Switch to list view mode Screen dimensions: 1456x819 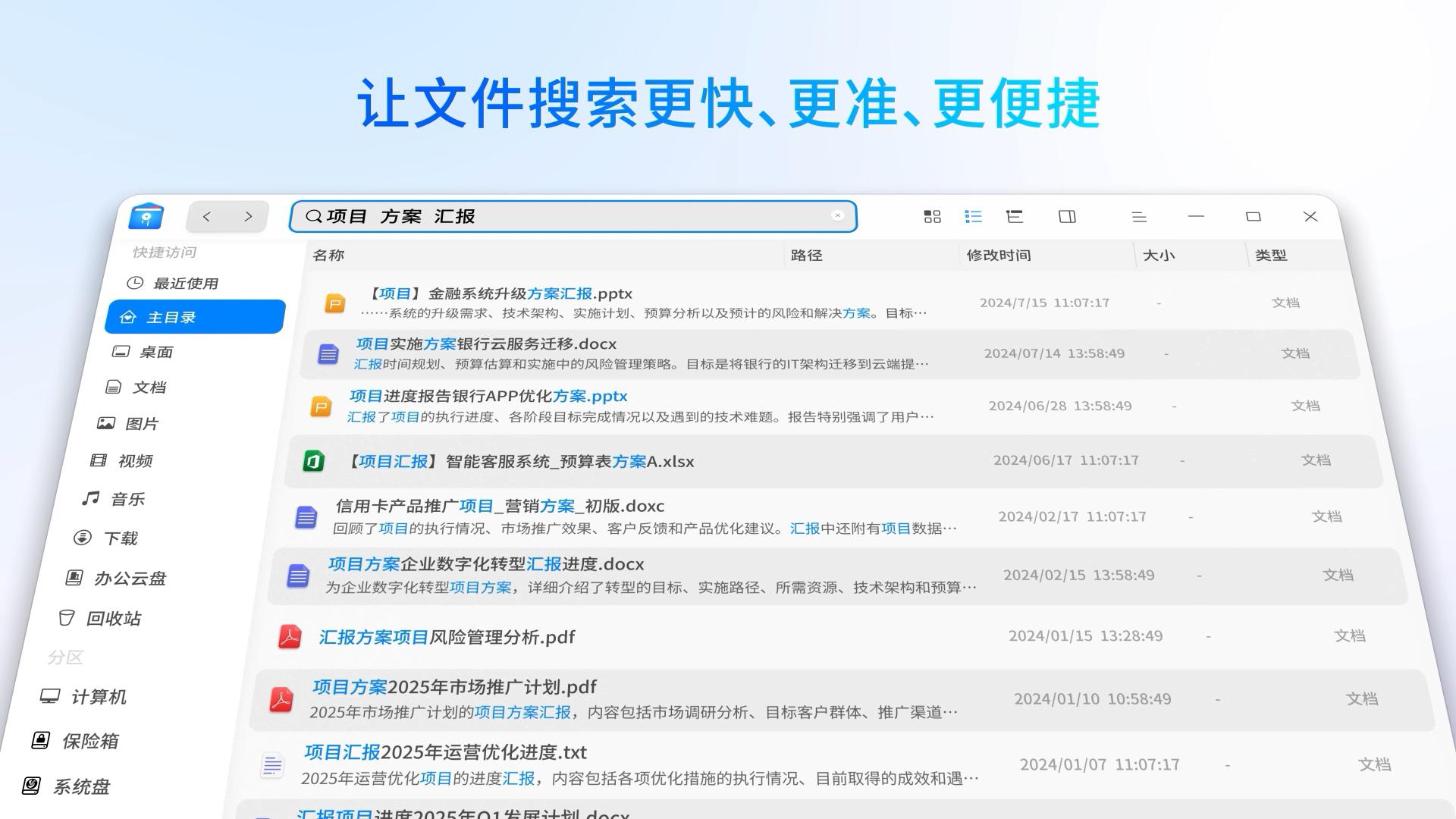click(x=973, y=217)
